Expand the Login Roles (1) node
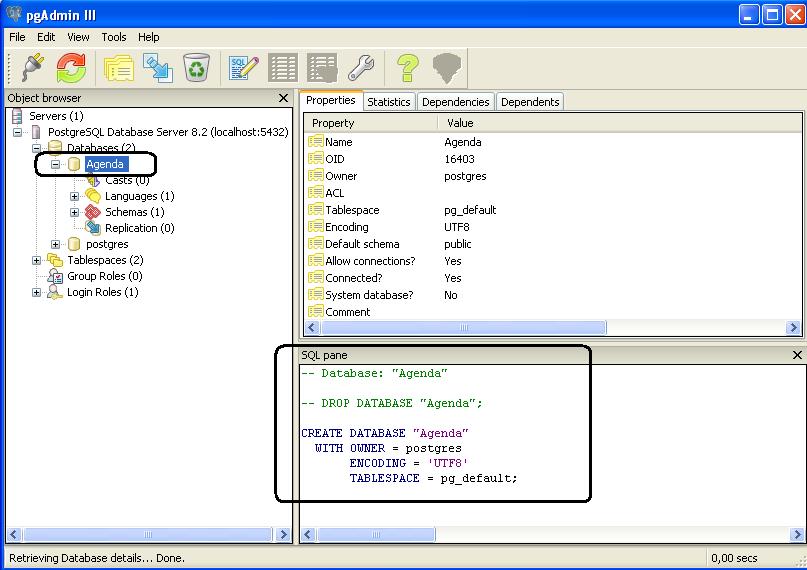The image size is (807, 570). pyautogui.click(x=37, y=292)
